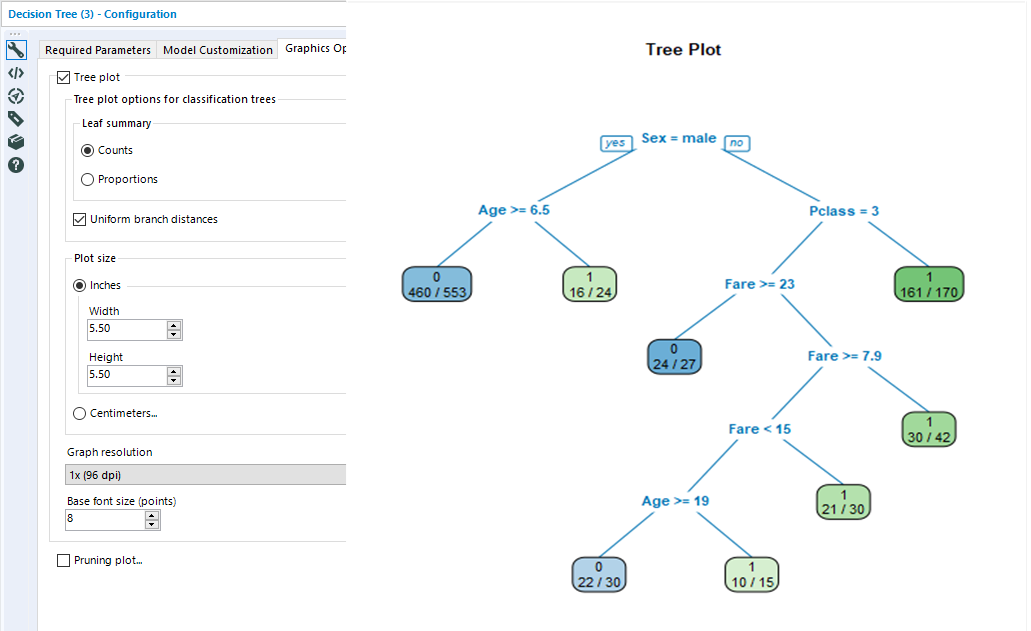Open the Annotation tag icon

15,118
